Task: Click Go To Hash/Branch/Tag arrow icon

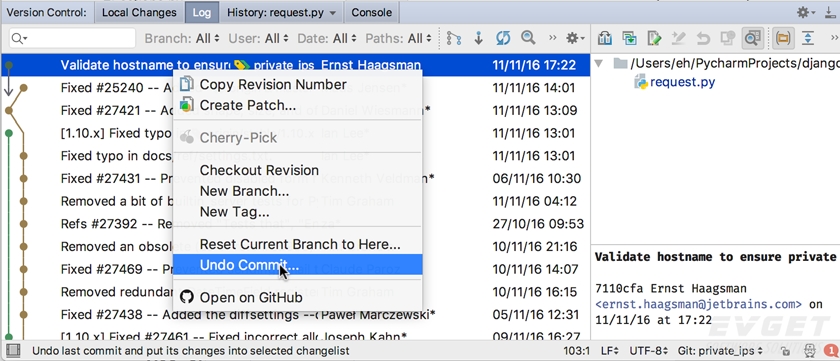Action: (x=479, y=39)
